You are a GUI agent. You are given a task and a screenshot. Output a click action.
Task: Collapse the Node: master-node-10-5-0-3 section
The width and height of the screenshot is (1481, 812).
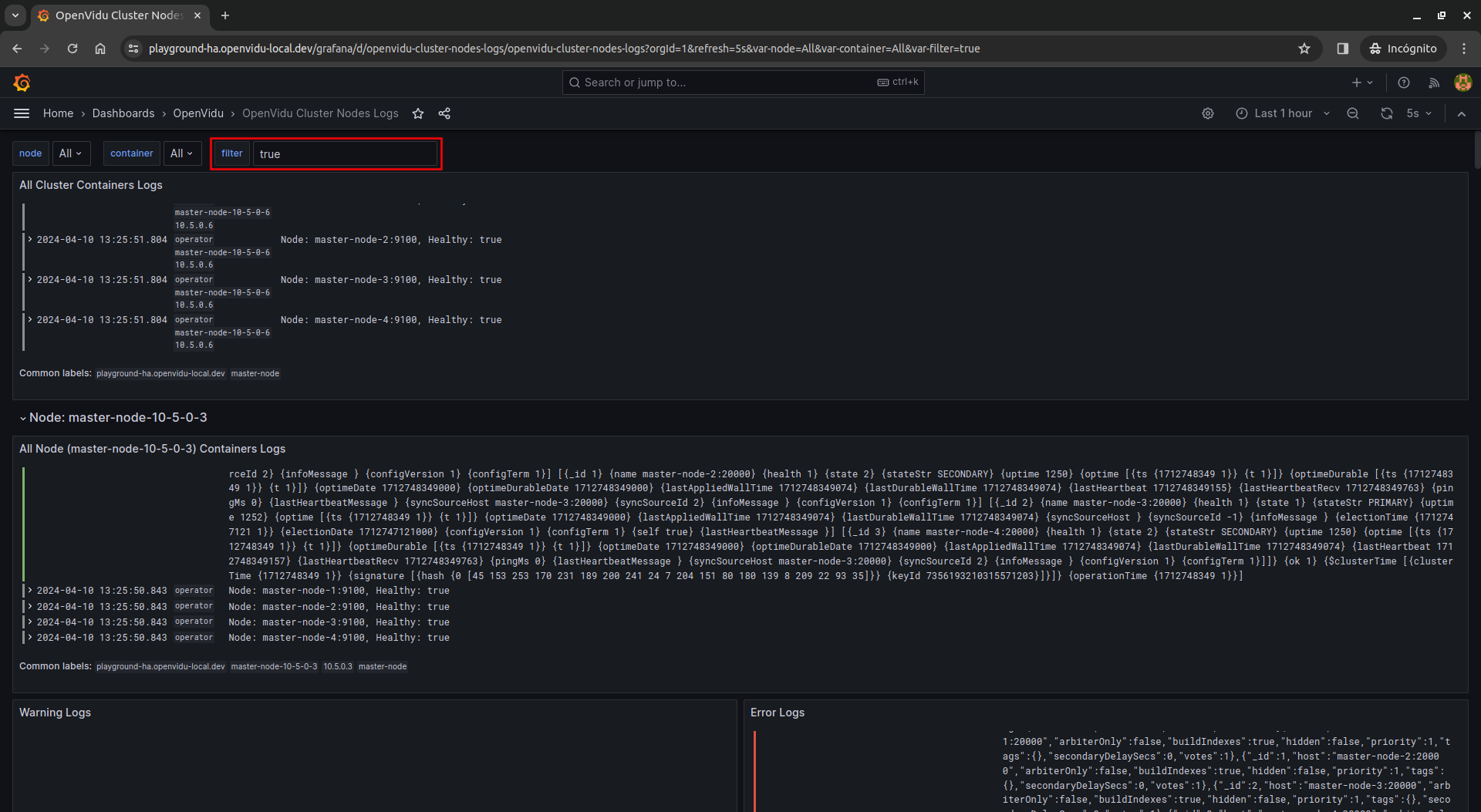point(23,417)
